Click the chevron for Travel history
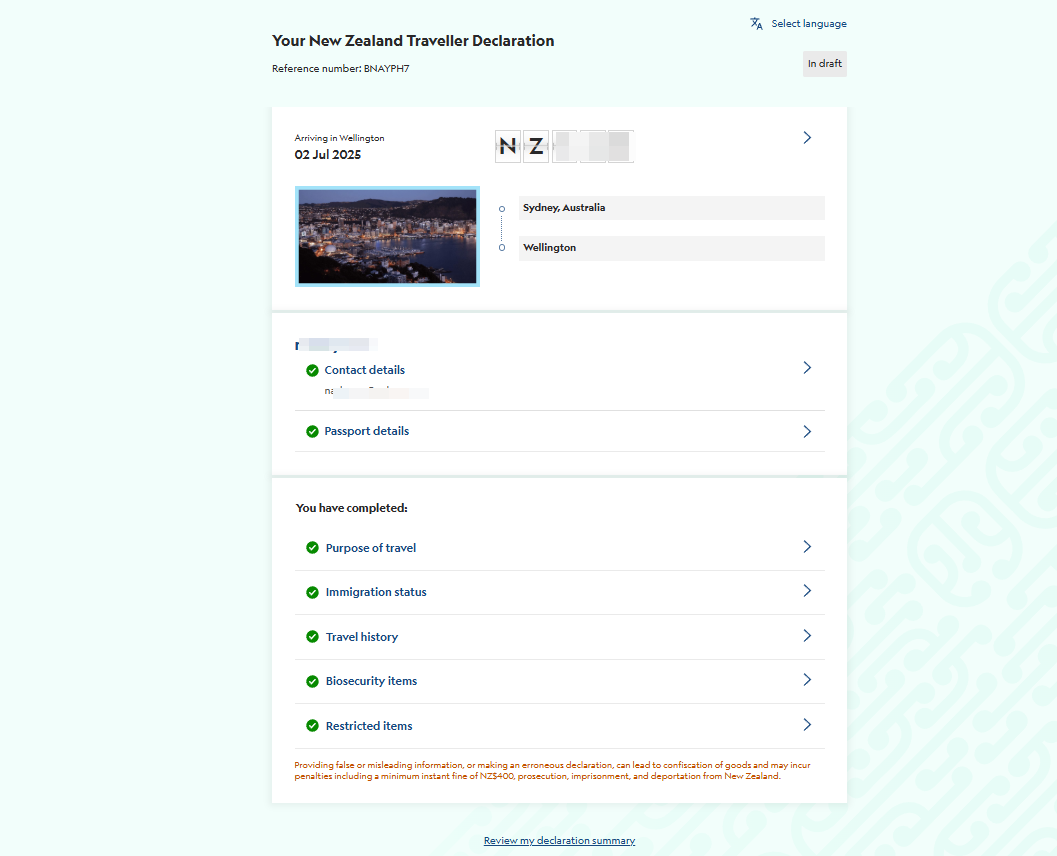This screenshot has width=1057, height=856. 807,636
